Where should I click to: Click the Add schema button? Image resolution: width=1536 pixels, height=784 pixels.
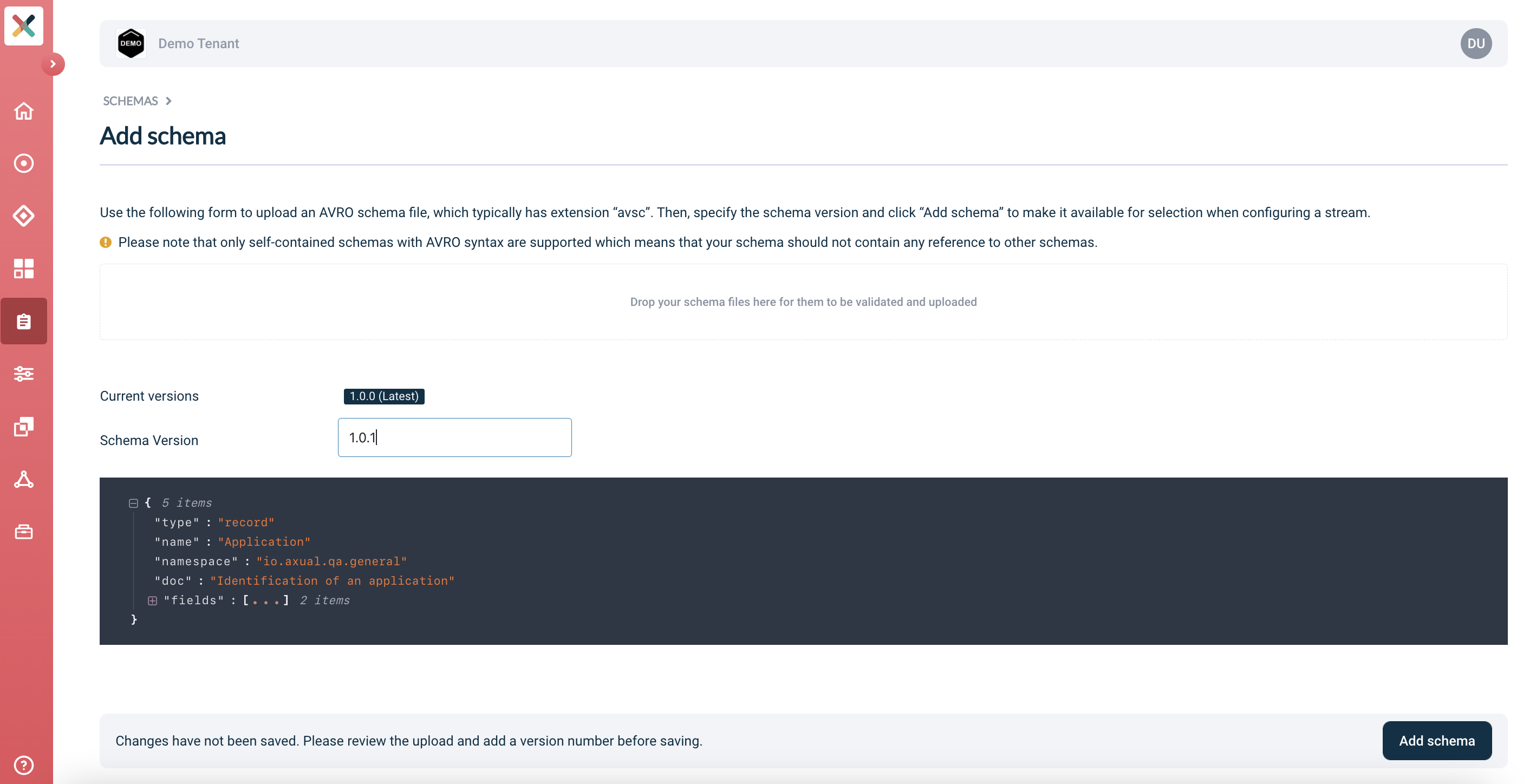point(1437,741)
